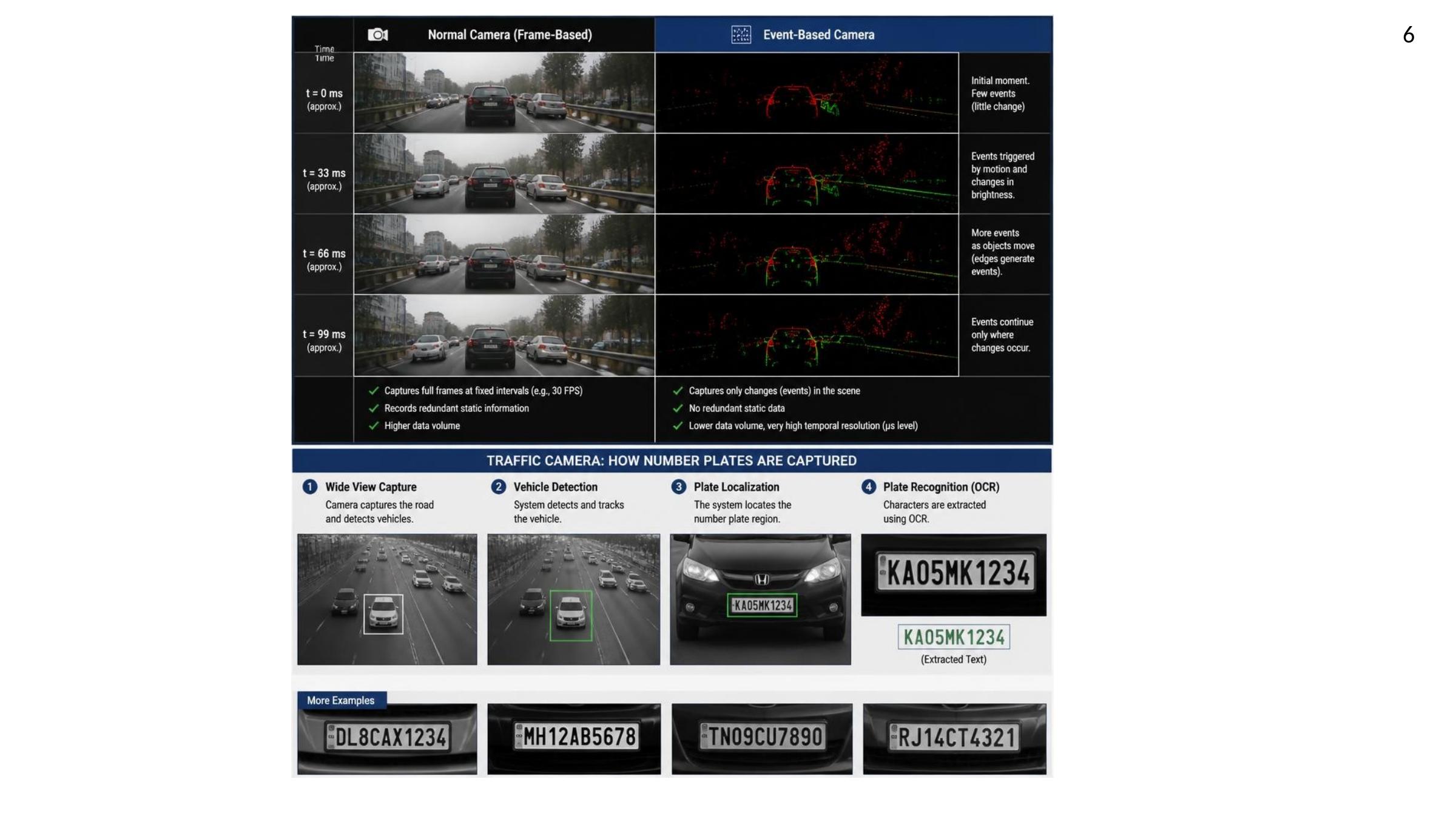
Task: Open the large KA05MK1234 plate close-up
Action: pyautogui.click(x=954, y=575)
